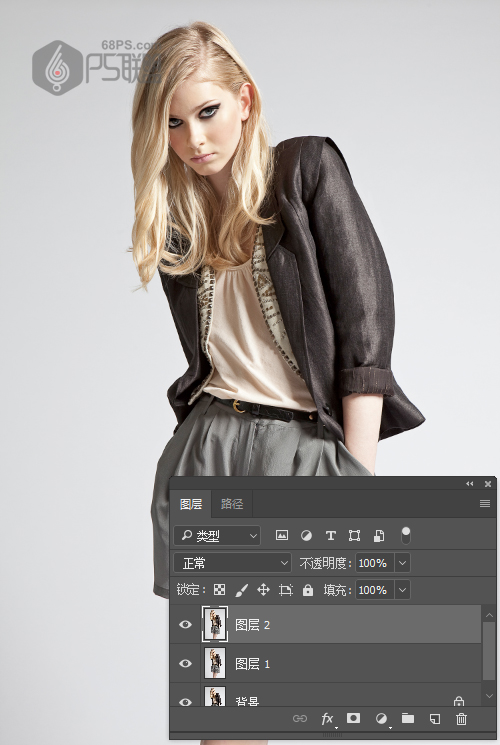Create new group folder icon

tap(408, 718)
